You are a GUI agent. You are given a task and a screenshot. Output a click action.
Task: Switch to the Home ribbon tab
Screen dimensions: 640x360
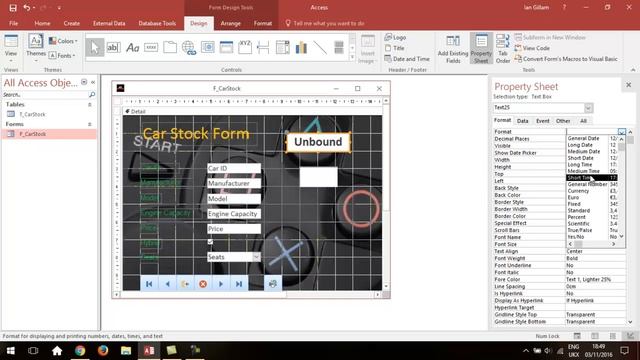pos(42,23)
